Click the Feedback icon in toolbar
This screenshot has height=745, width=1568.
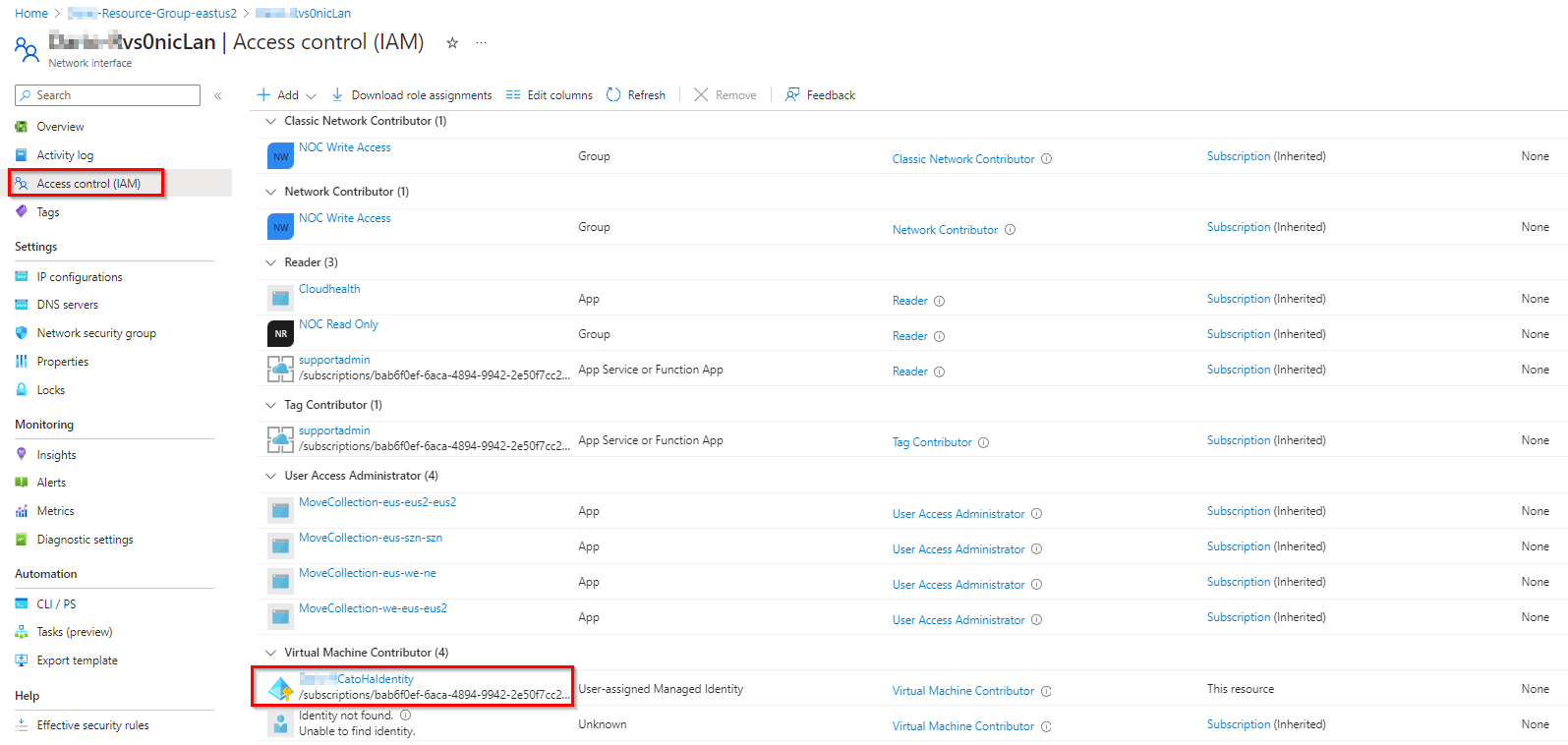pos(792,94)
